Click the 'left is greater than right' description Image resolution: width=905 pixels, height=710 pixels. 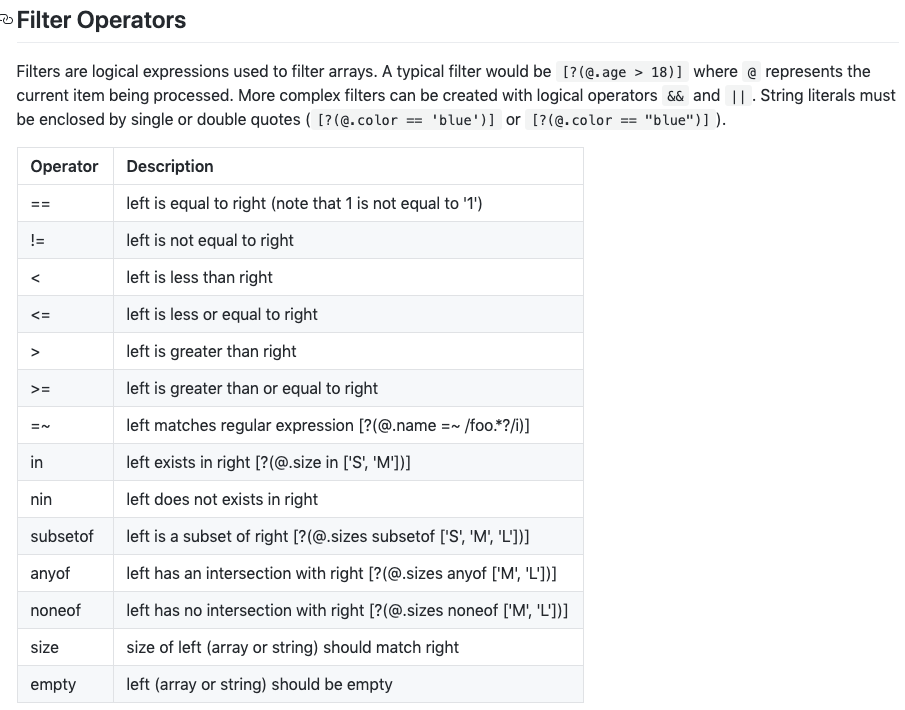click(x=211, y=352)
